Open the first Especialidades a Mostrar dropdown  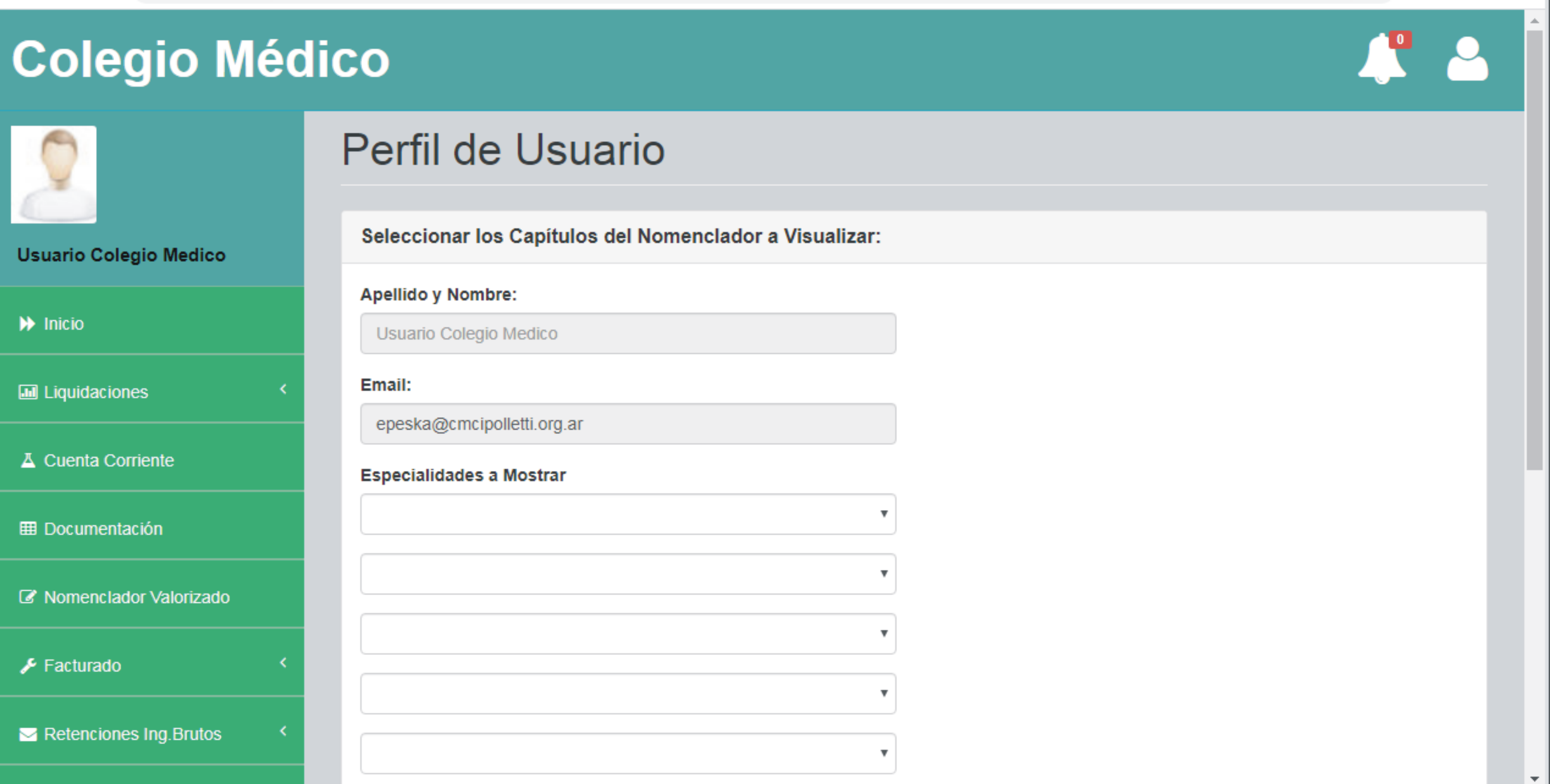tap(628, 514)
